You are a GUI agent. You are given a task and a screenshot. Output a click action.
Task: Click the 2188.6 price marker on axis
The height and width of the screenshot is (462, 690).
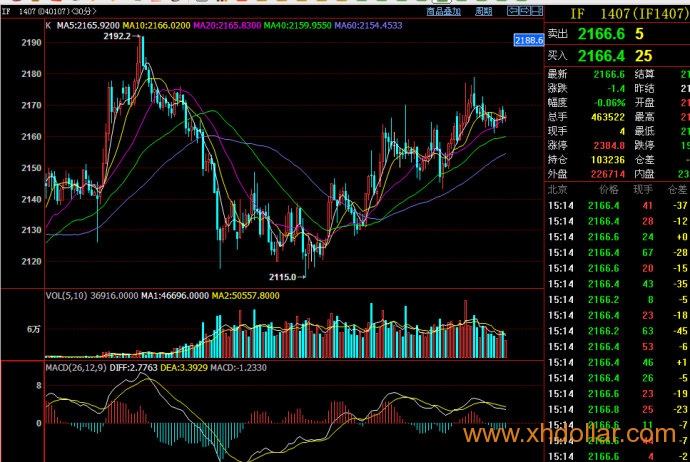point(526,41)
